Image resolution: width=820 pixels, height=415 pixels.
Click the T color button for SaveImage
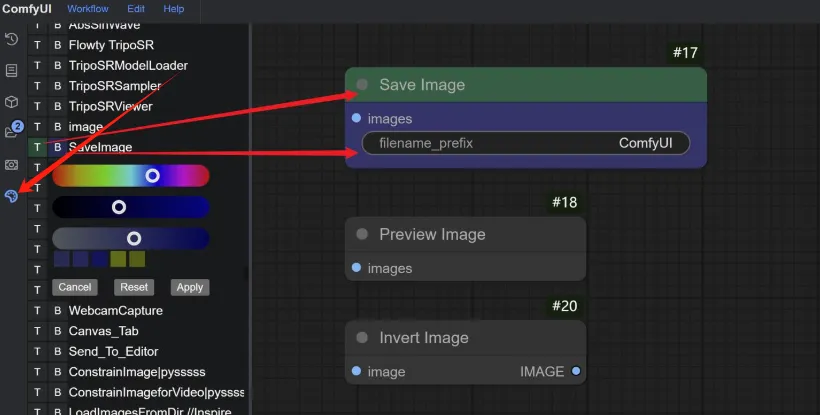37,147
